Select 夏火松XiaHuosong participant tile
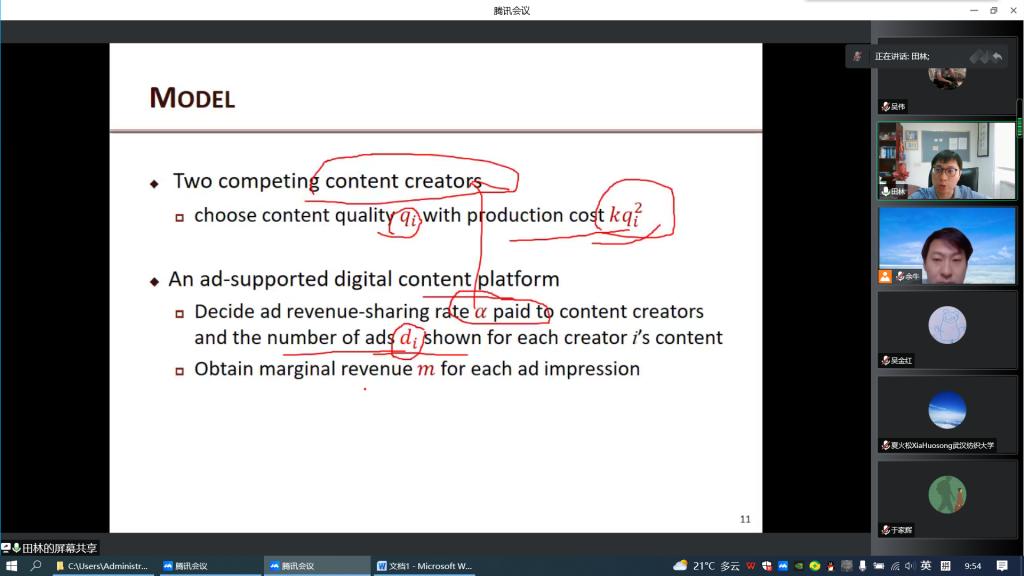Screen dimensions: 1024x576 [x=946, y=415]
